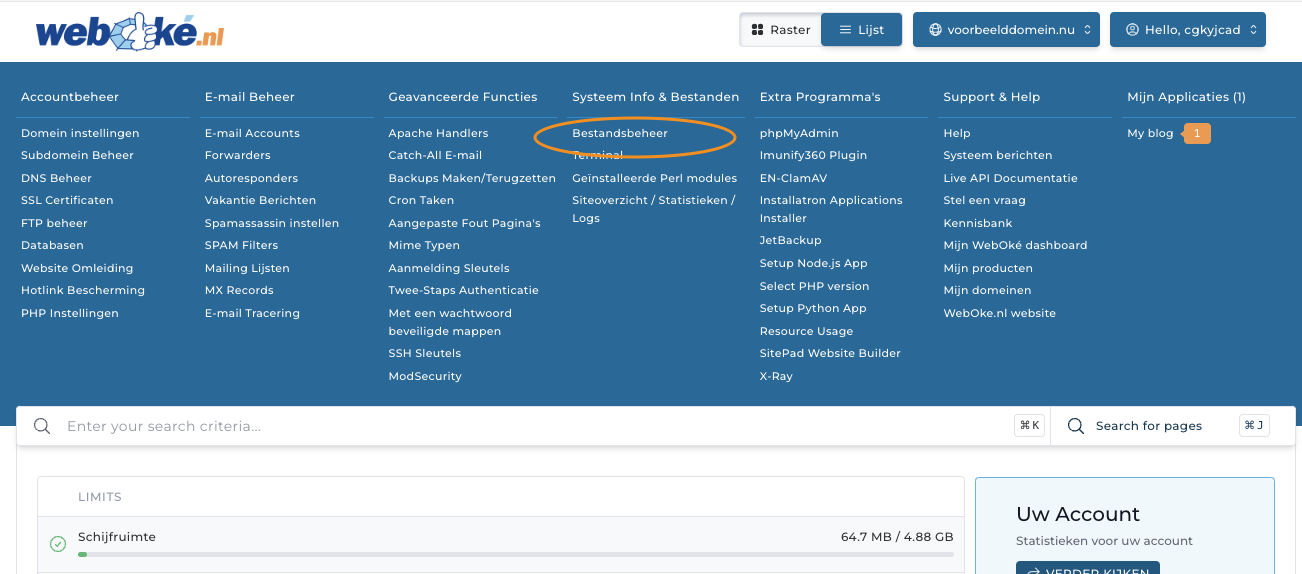The height and width of the screenshot is (574, 1302).
Task: Open Website Omleiding
Action: pos(77,268)
